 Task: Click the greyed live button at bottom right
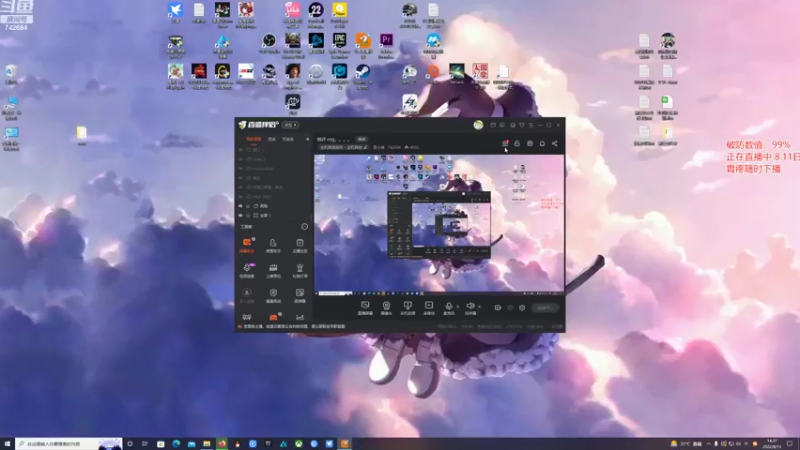click(544, 308)
